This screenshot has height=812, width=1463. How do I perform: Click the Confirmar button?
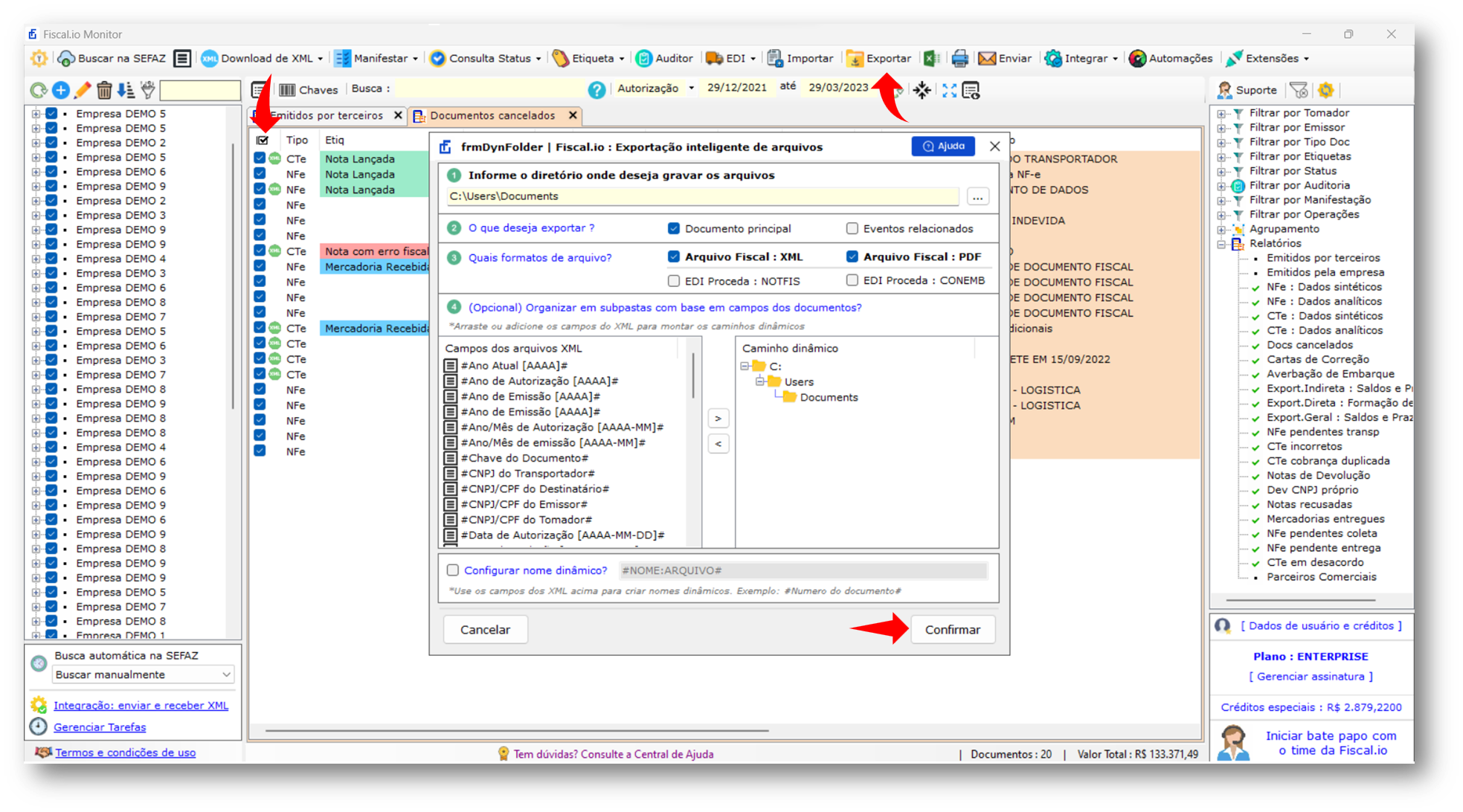(952, 629)
